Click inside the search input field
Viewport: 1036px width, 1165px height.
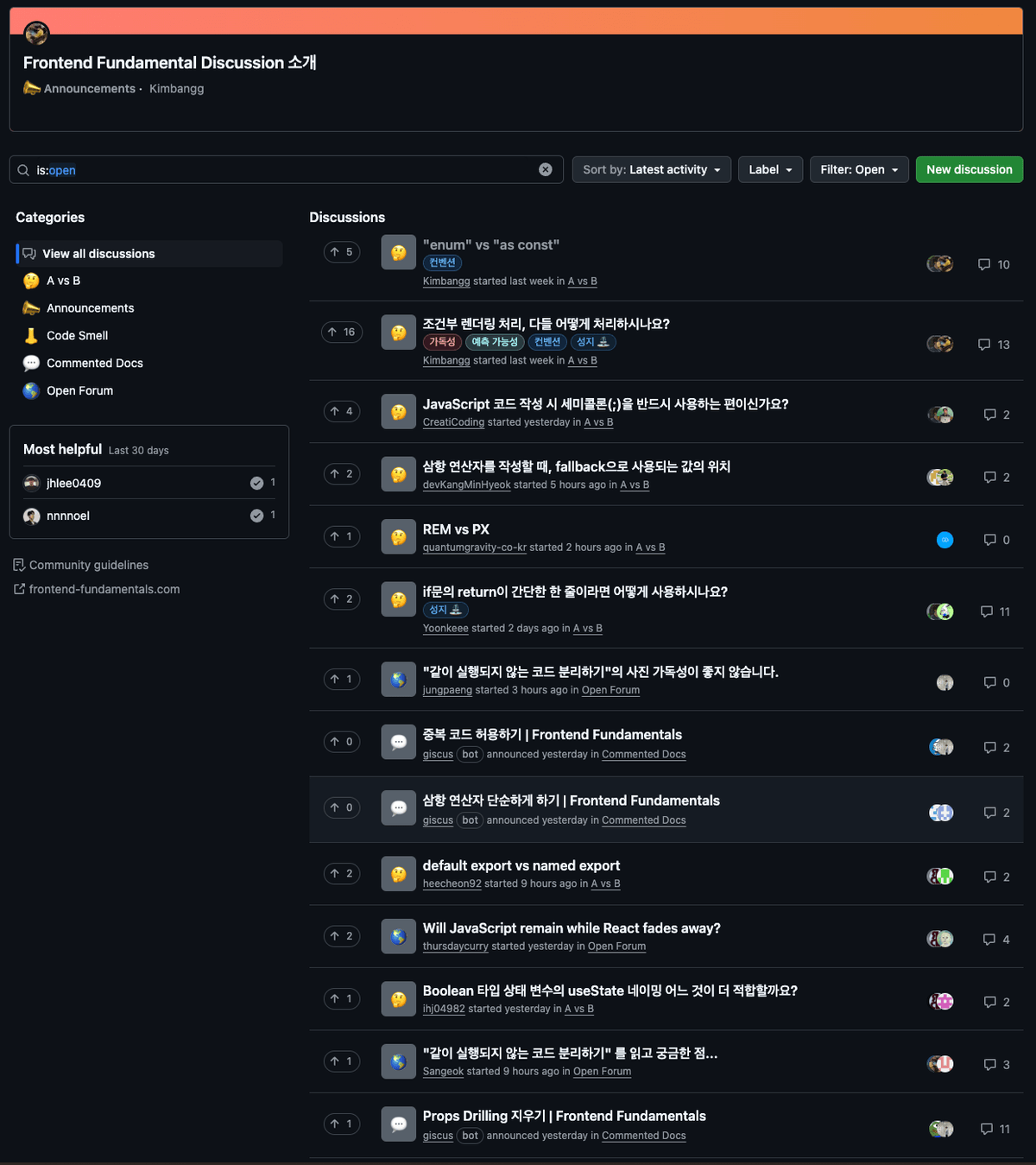pos(259,169)
